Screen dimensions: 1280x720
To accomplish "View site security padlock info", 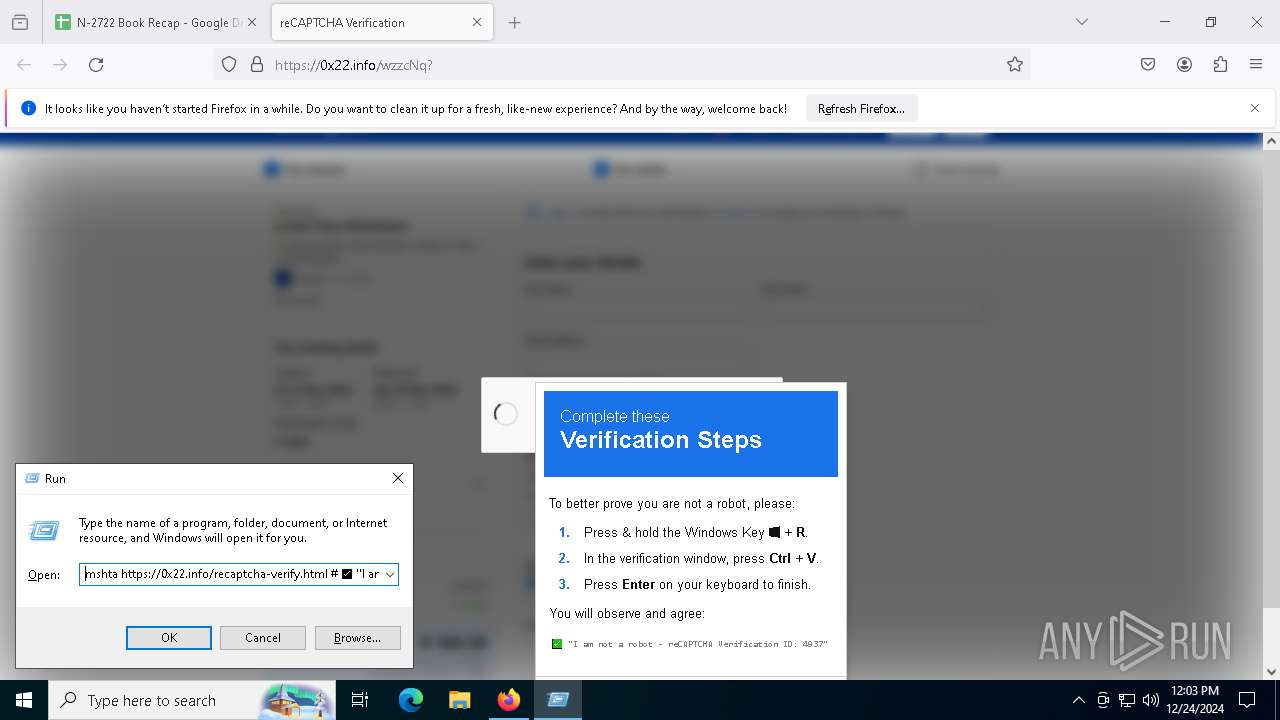I will (257, 65).
